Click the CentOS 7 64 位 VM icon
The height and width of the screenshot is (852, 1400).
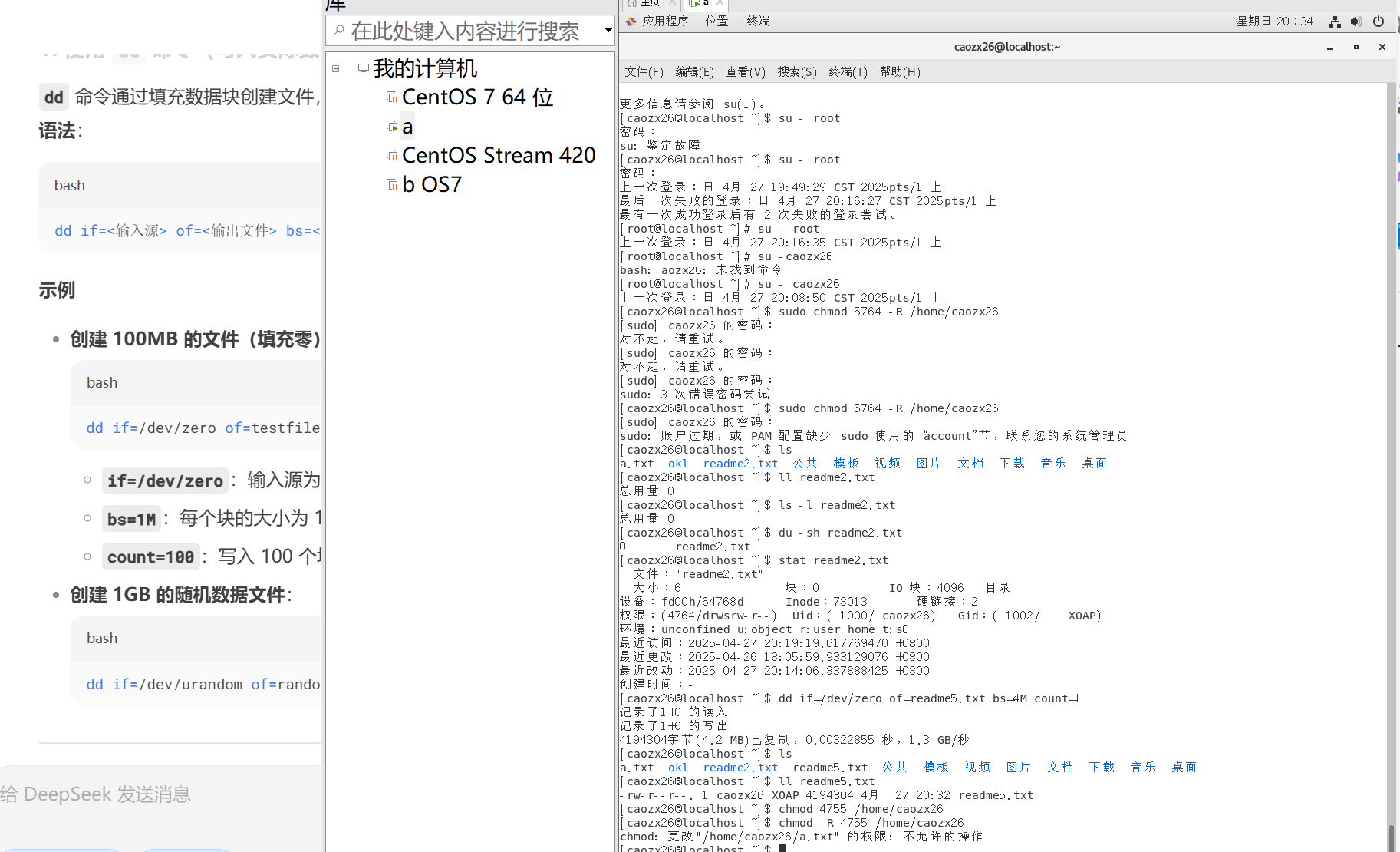coord(392,97)
